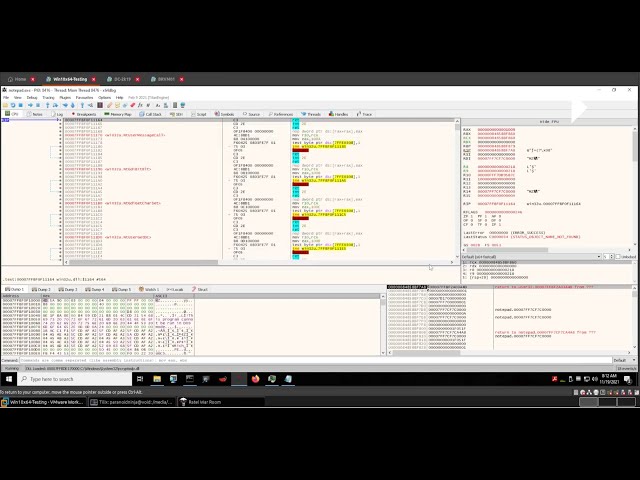Click the Execute Till Return icon
This screenshot has width=640, height=480.
(x=82, y=105)
